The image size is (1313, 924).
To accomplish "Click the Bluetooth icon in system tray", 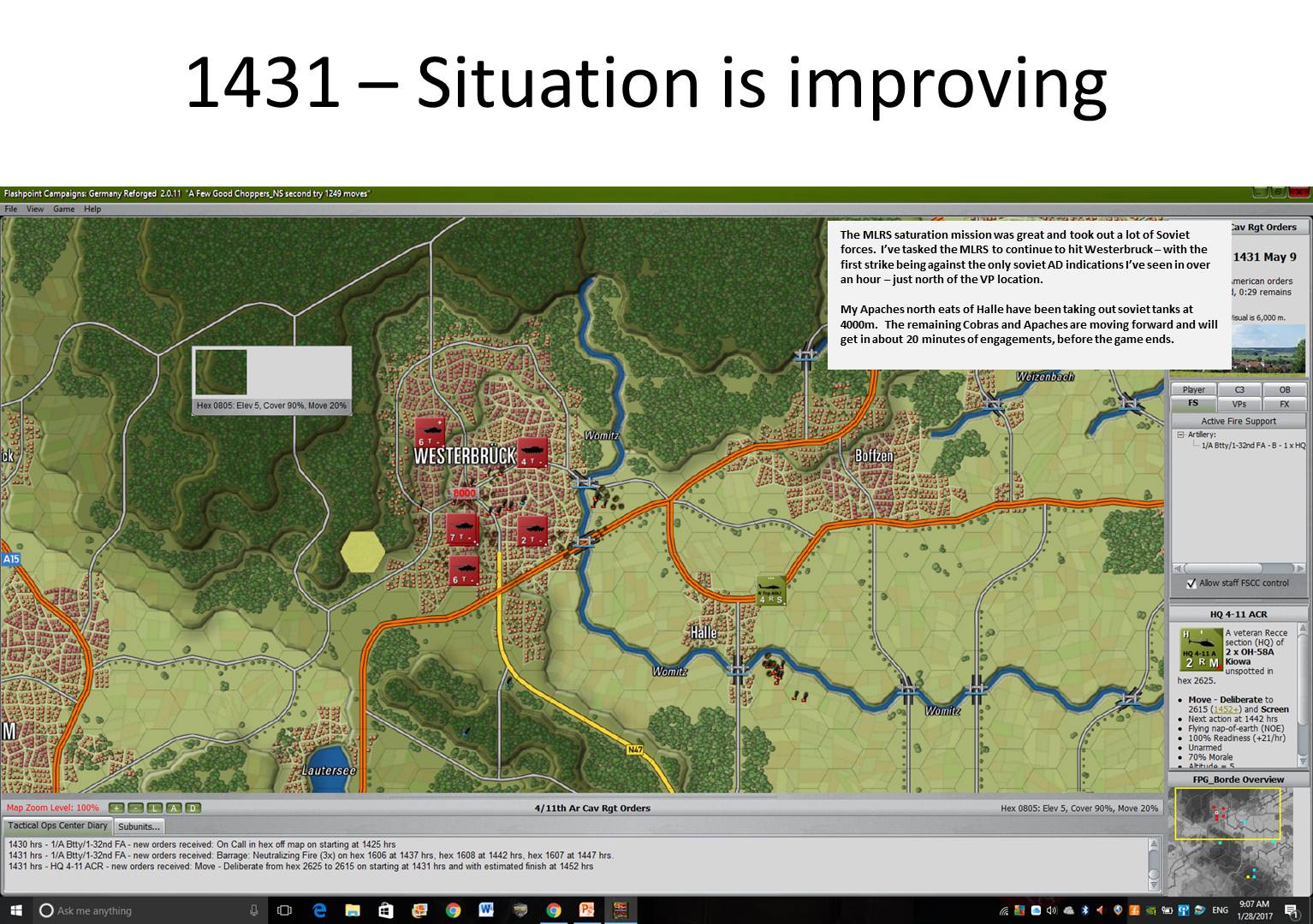I will coord(1084,910).
